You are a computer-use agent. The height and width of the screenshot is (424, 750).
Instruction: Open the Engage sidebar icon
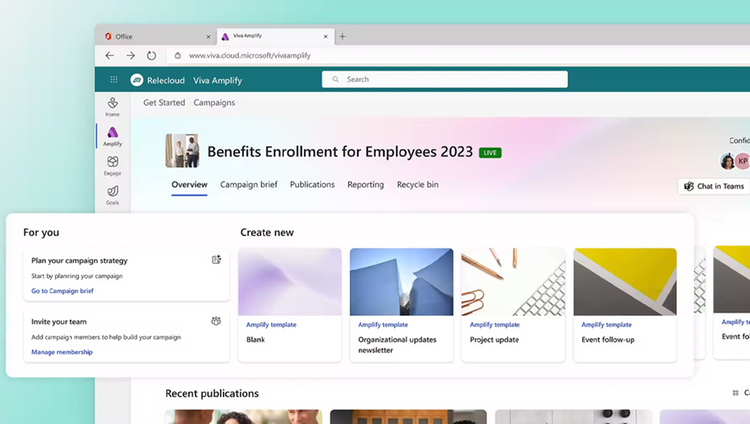(x=113, y=166)
